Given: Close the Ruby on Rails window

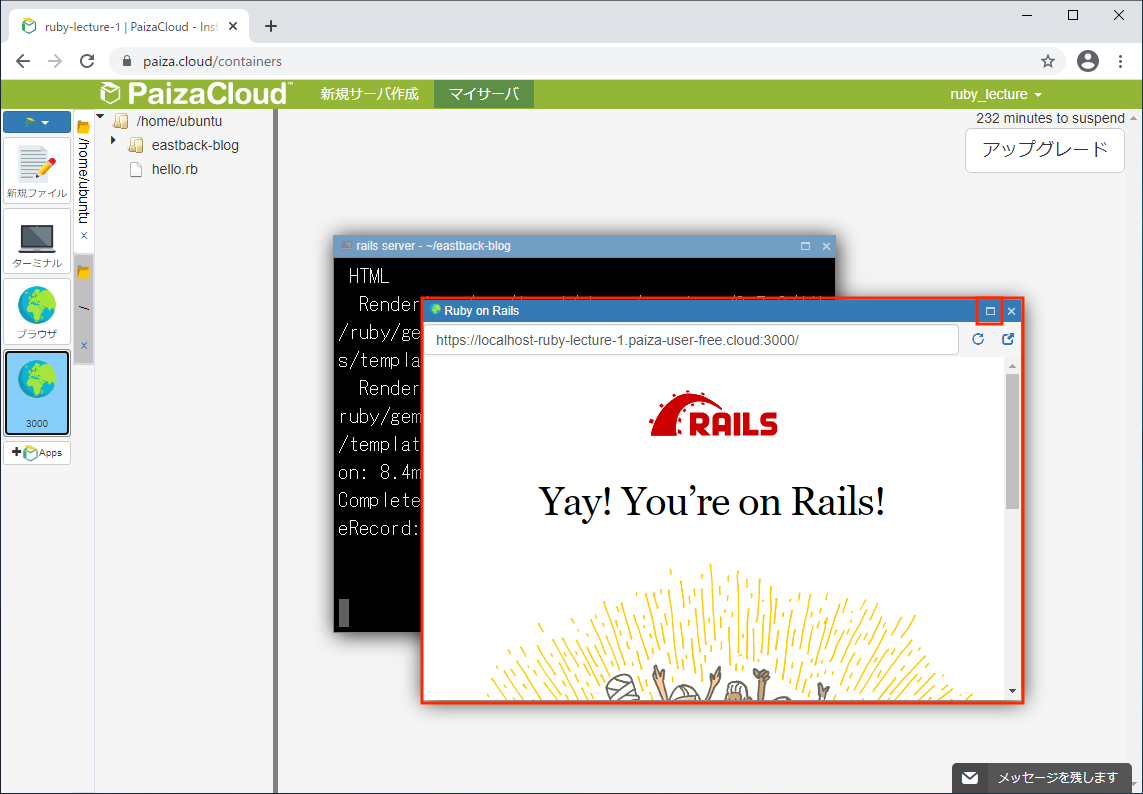Looking at the screenshot, I should [x=1011, y=311].
